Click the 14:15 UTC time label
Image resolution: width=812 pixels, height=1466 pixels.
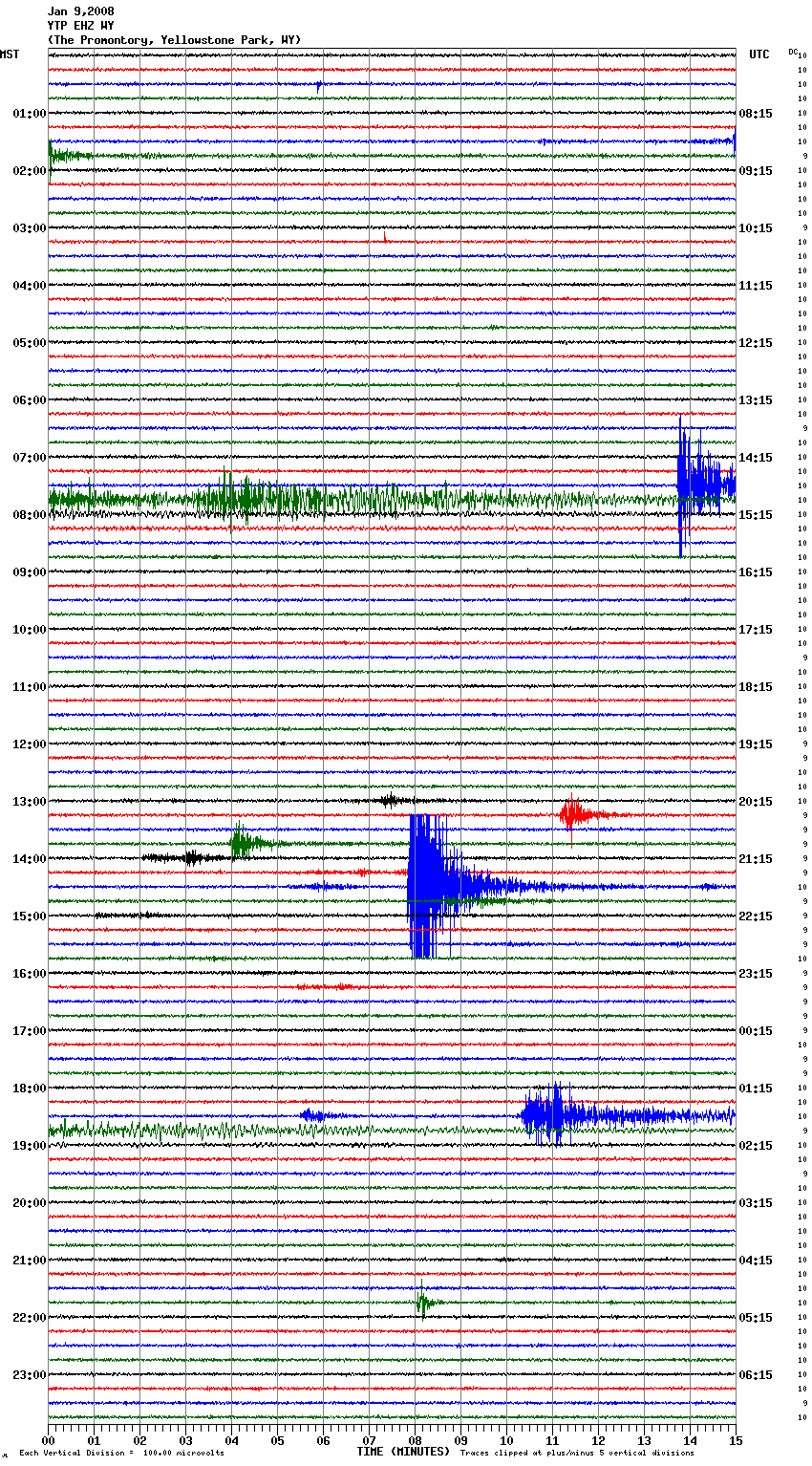756,458
